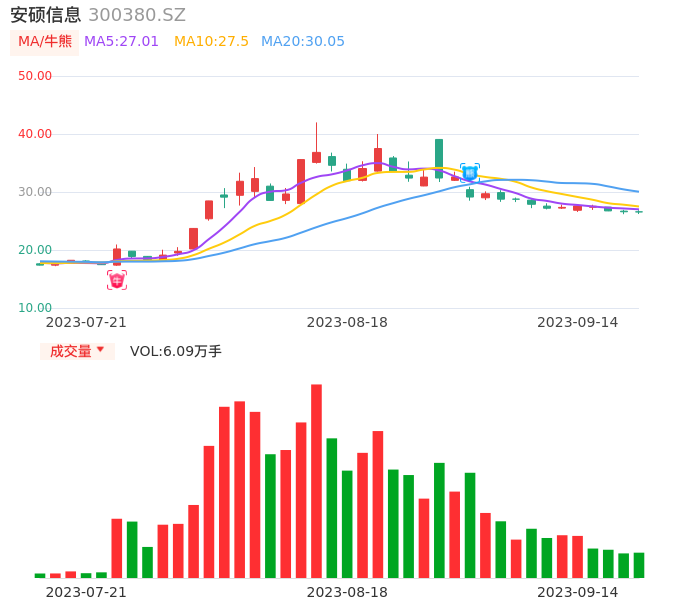Click the red bull (牛) signal marker

point(117,280)
